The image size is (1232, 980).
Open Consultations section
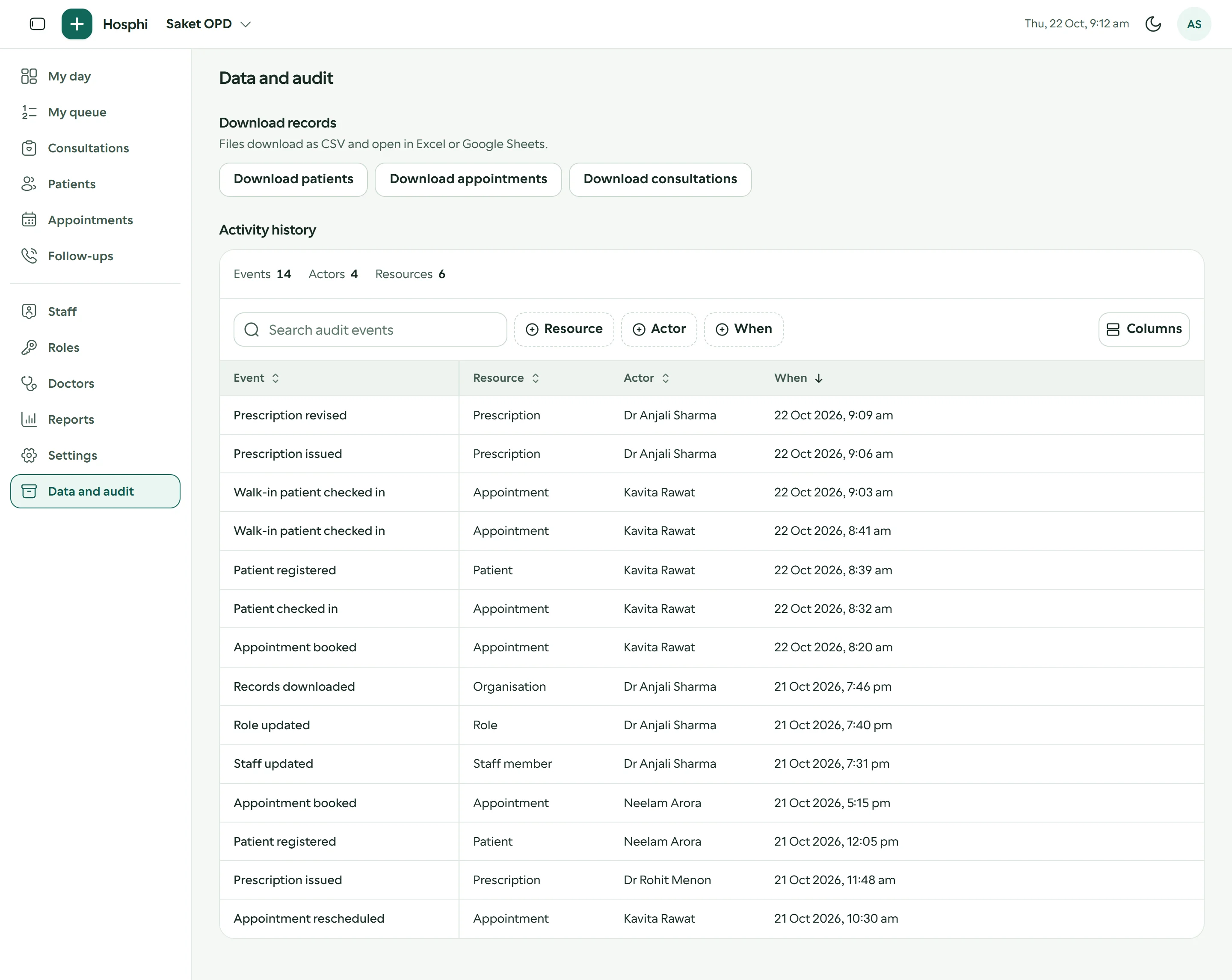point(95,148)
